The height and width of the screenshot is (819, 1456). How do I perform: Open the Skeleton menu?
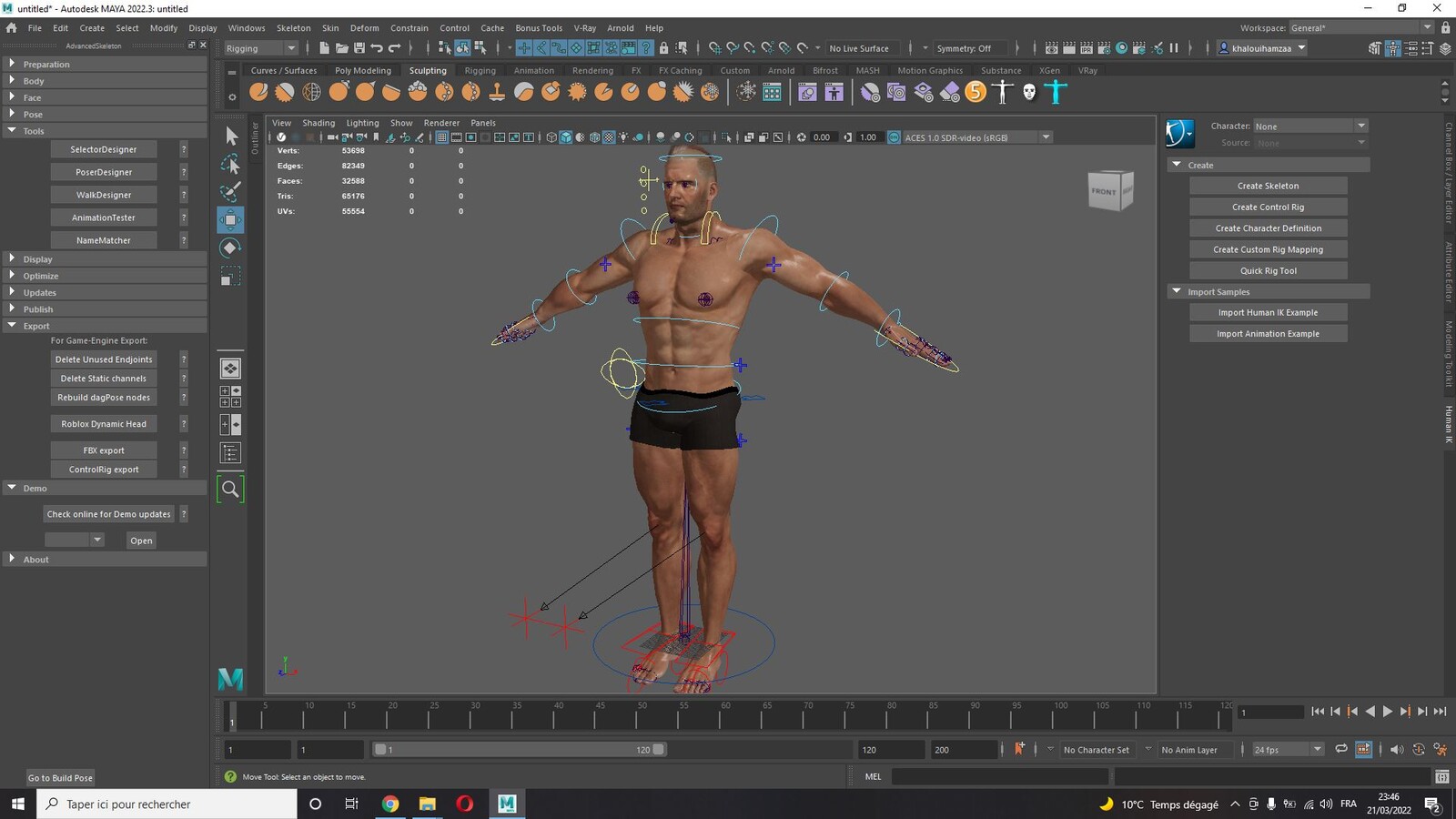[x=293, y=28]
